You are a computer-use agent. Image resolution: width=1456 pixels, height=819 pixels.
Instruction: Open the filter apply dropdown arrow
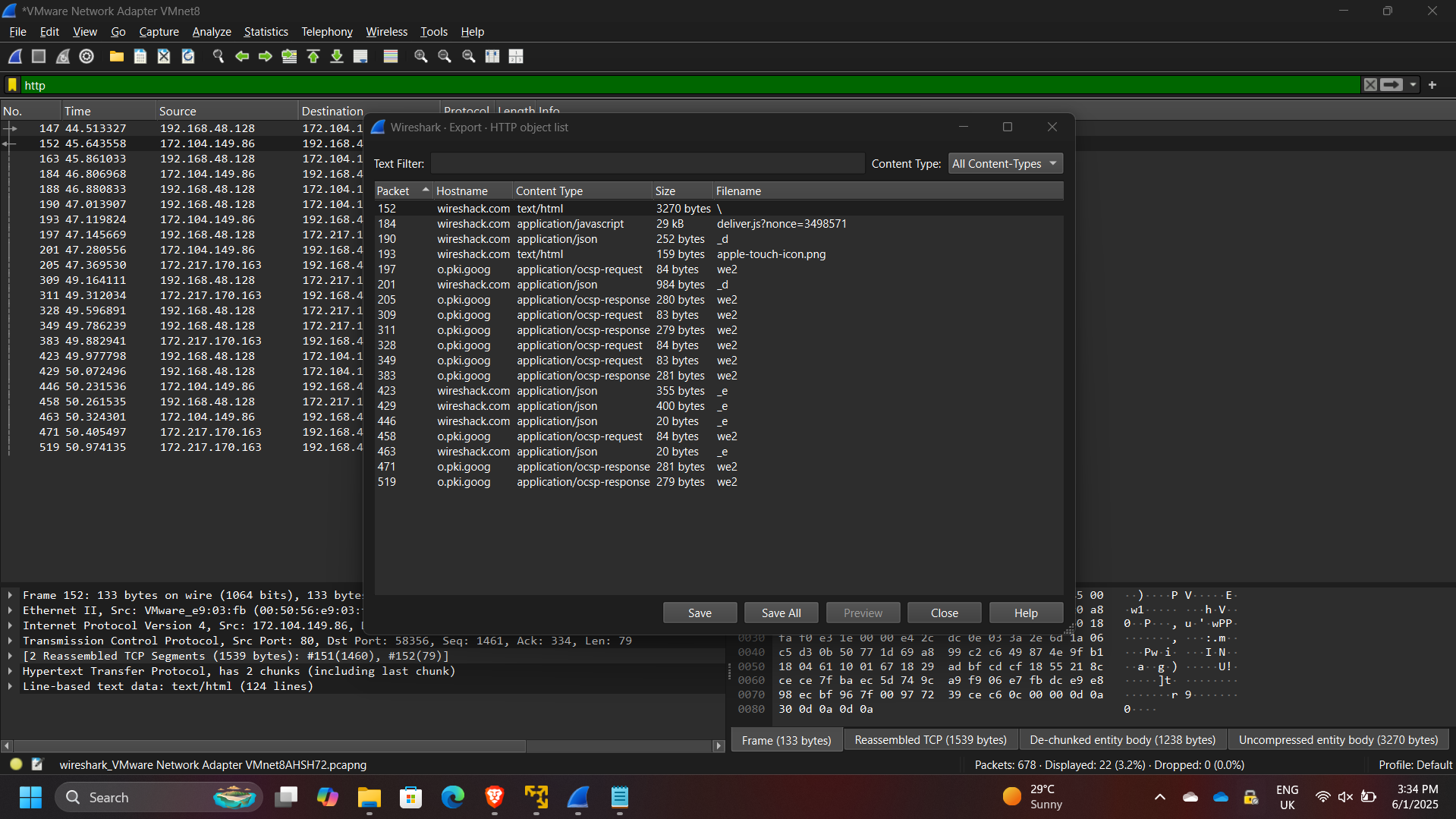tap(1411, 85)
